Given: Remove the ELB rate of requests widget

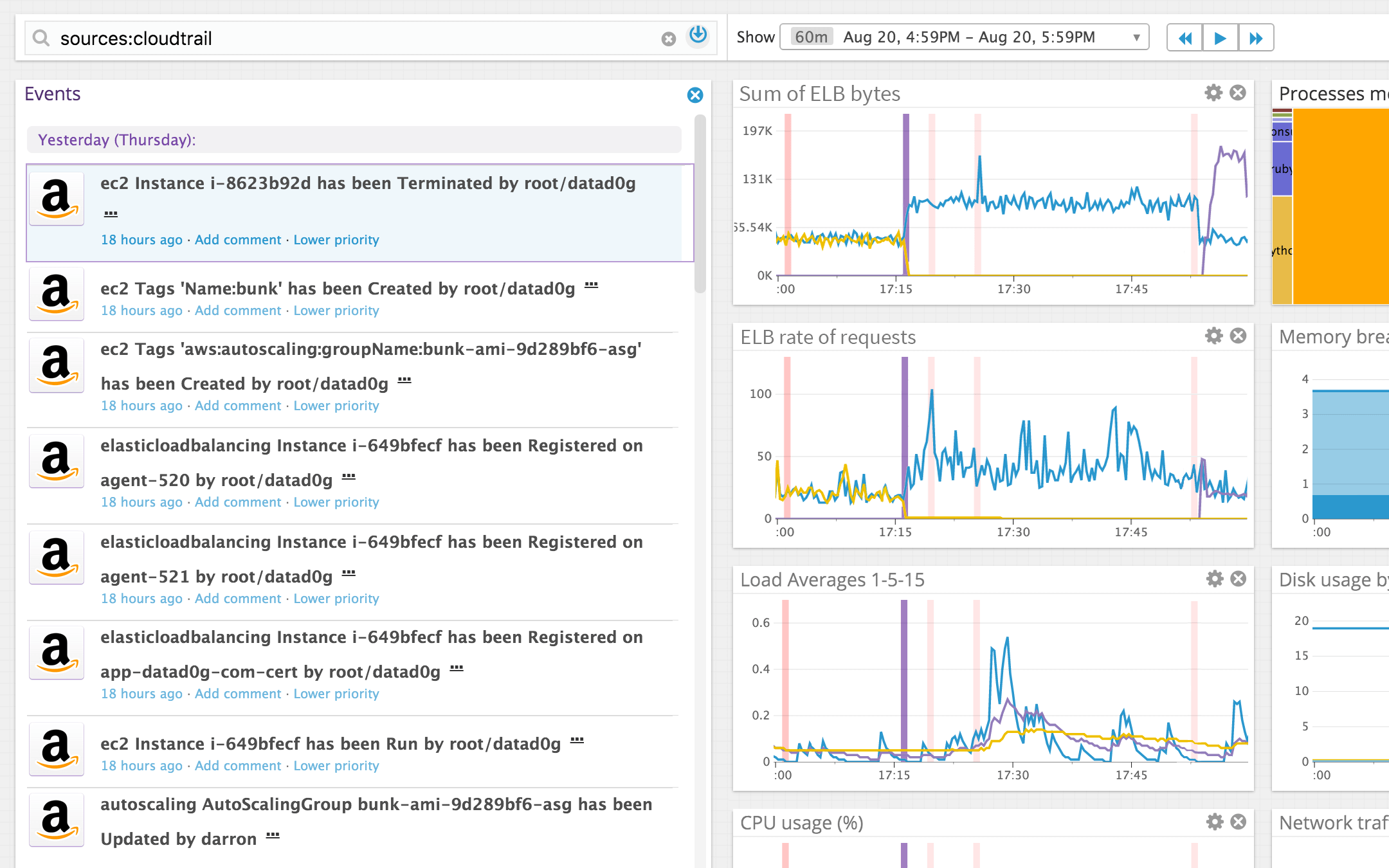Looking at the screenshot, I should pyautogui.click(x=1238, y=336).
